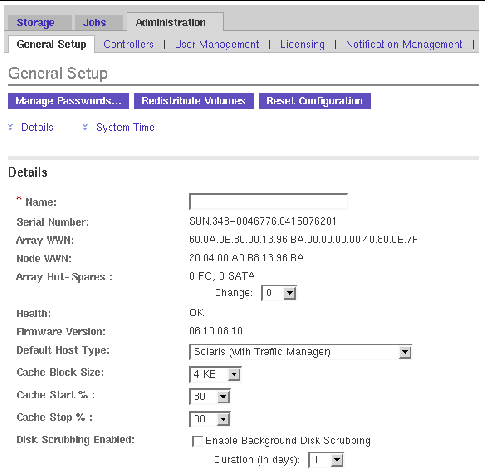Click the Default Host Type label
The height and width of the screenshot is (476, 485).
tap(63, 350)
